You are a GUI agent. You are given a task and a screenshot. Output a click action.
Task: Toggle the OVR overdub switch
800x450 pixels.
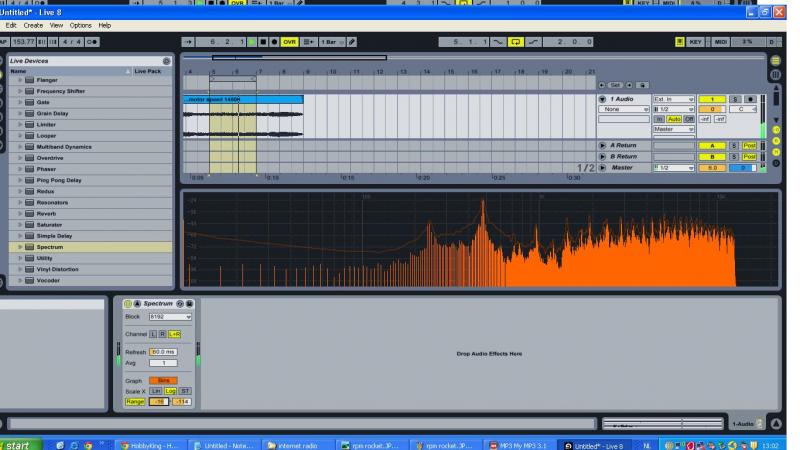tap(289, 42)
